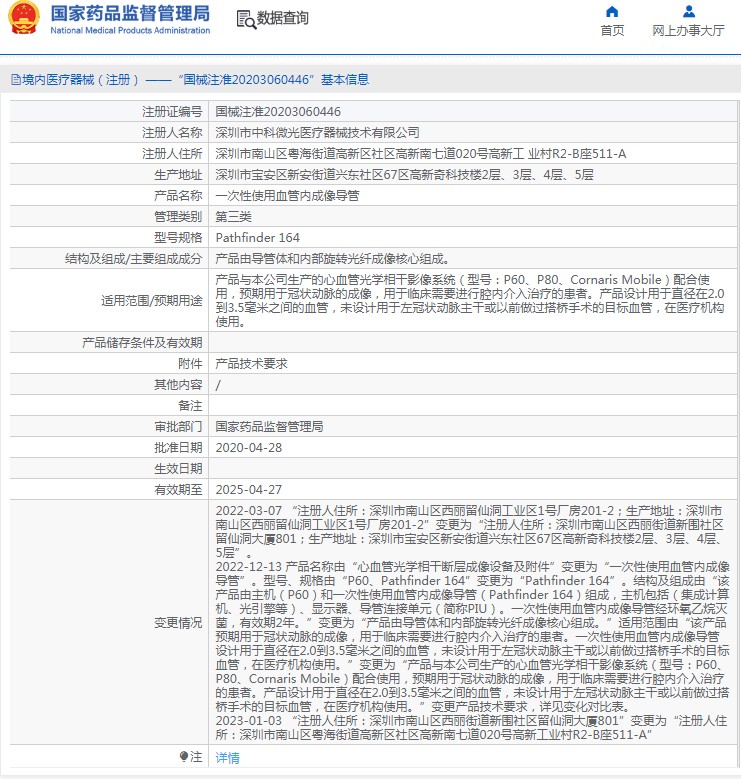Click the 备注 row label
Screen dimensions: 741x779
coord(190,406)
